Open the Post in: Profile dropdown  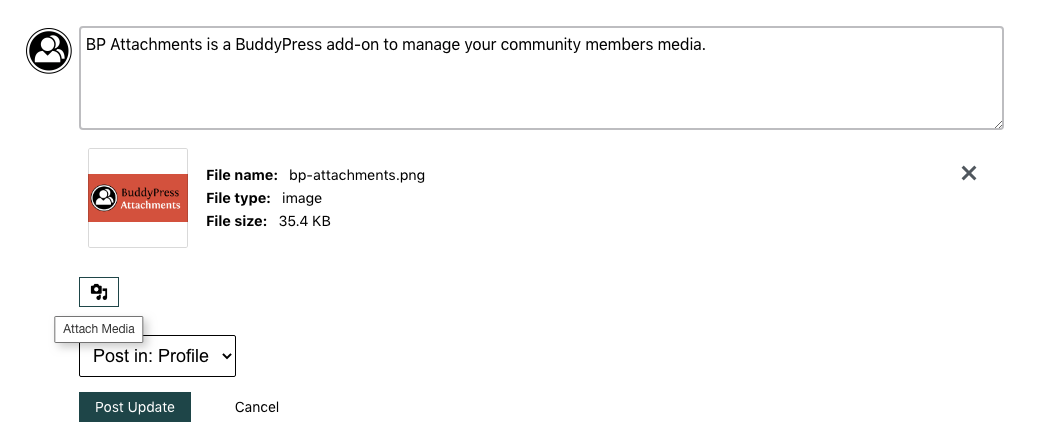point(157,356)
